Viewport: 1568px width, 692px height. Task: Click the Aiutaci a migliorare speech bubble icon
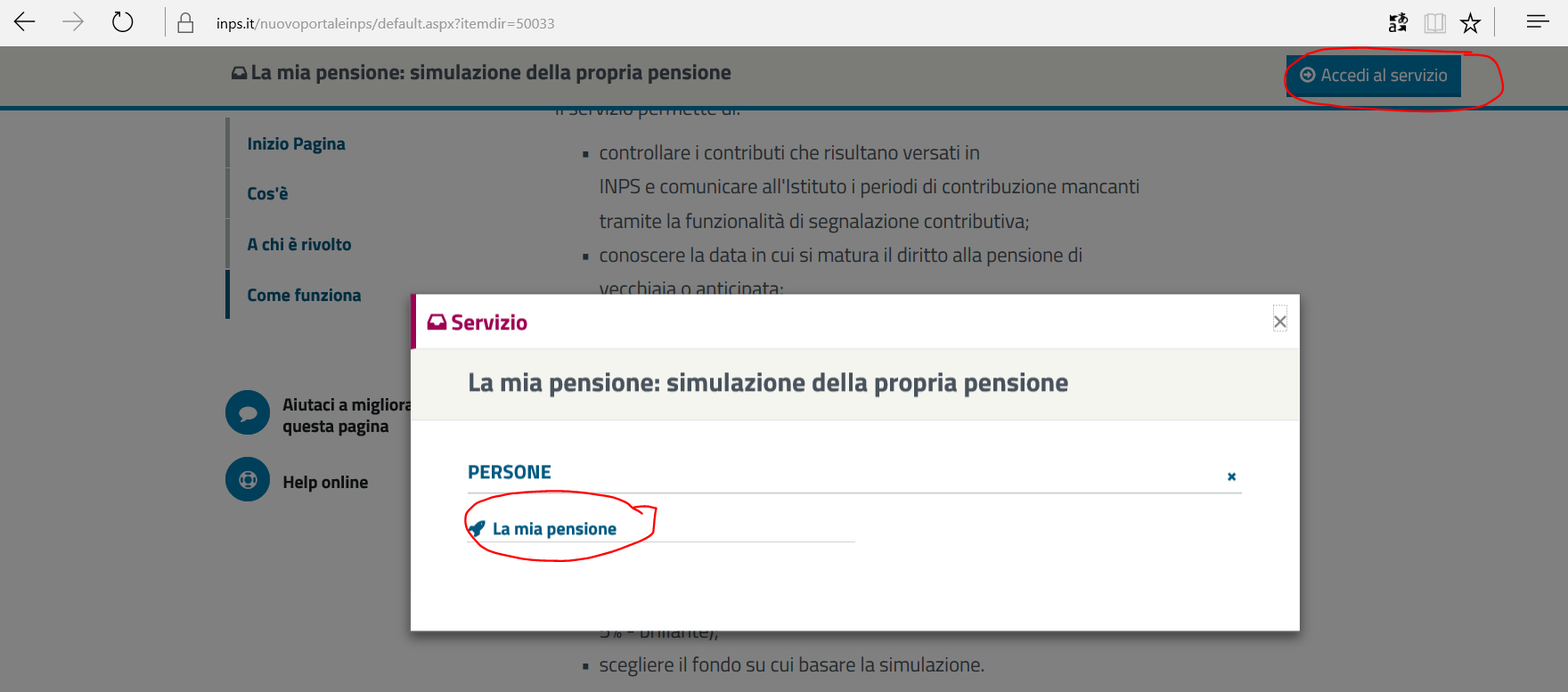(x=248, y=413)
